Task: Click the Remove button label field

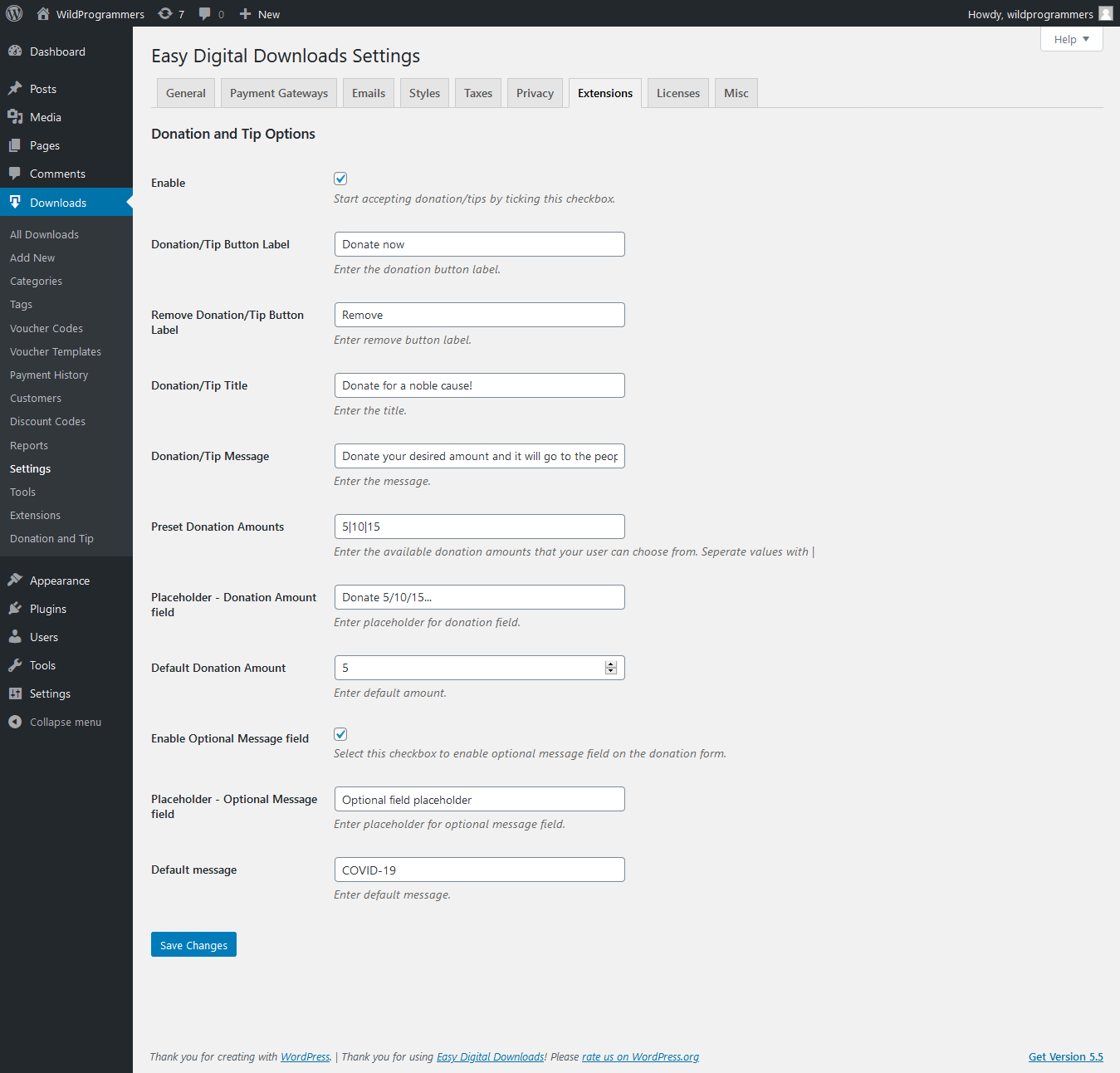Action: click(x=479, y=315)
